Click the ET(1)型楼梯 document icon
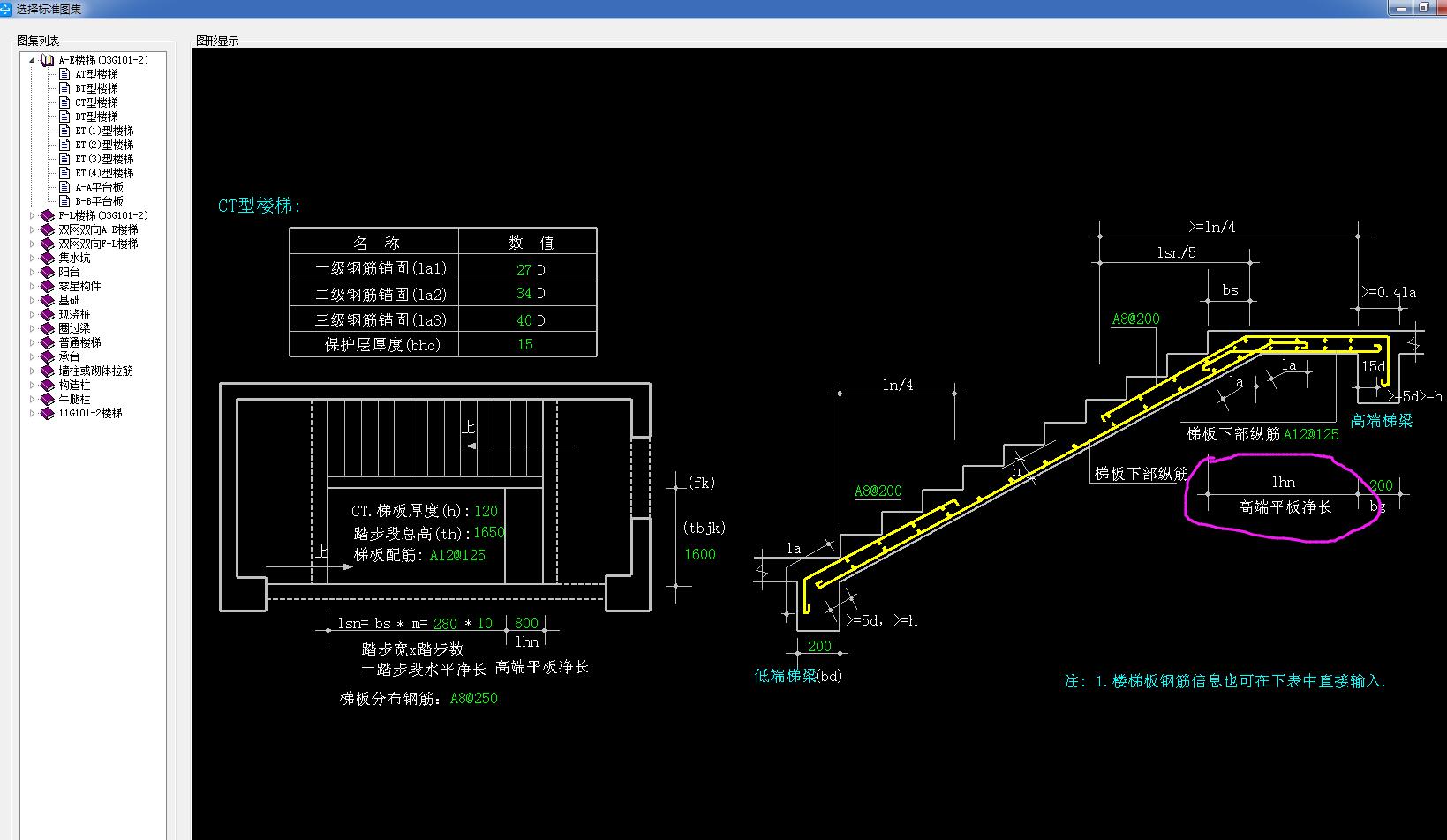The image size is (1447, 840). [x=64, y=131]
